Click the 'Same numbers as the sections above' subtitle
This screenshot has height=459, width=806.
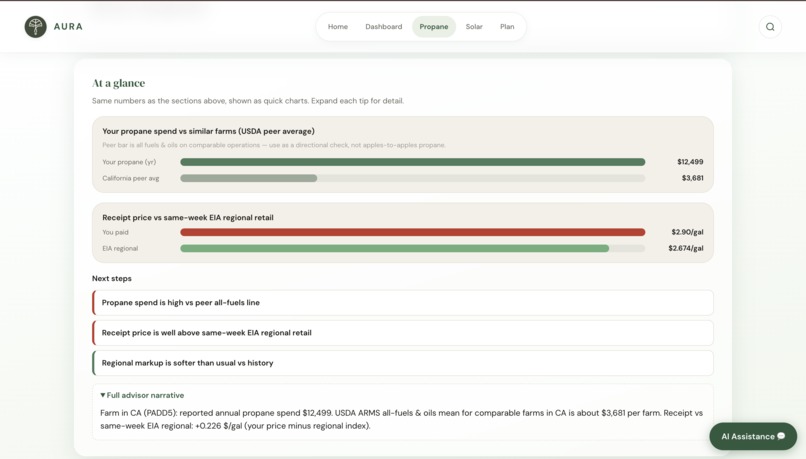coord(248,101)
